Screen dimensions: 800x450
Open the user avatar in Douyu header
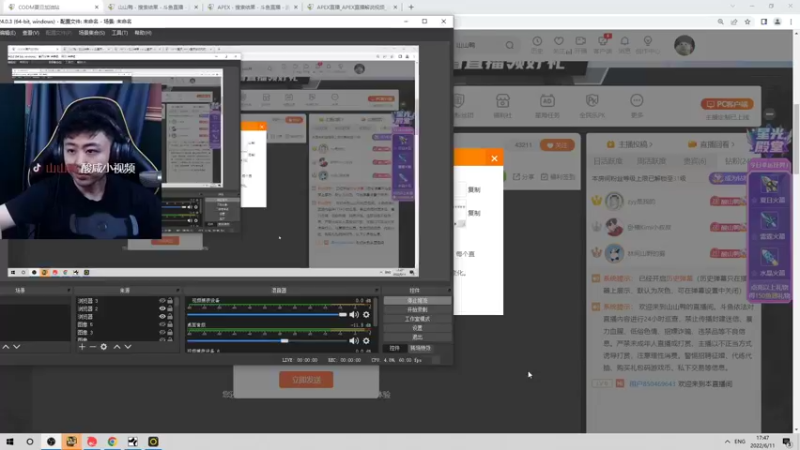pos(684,45)
